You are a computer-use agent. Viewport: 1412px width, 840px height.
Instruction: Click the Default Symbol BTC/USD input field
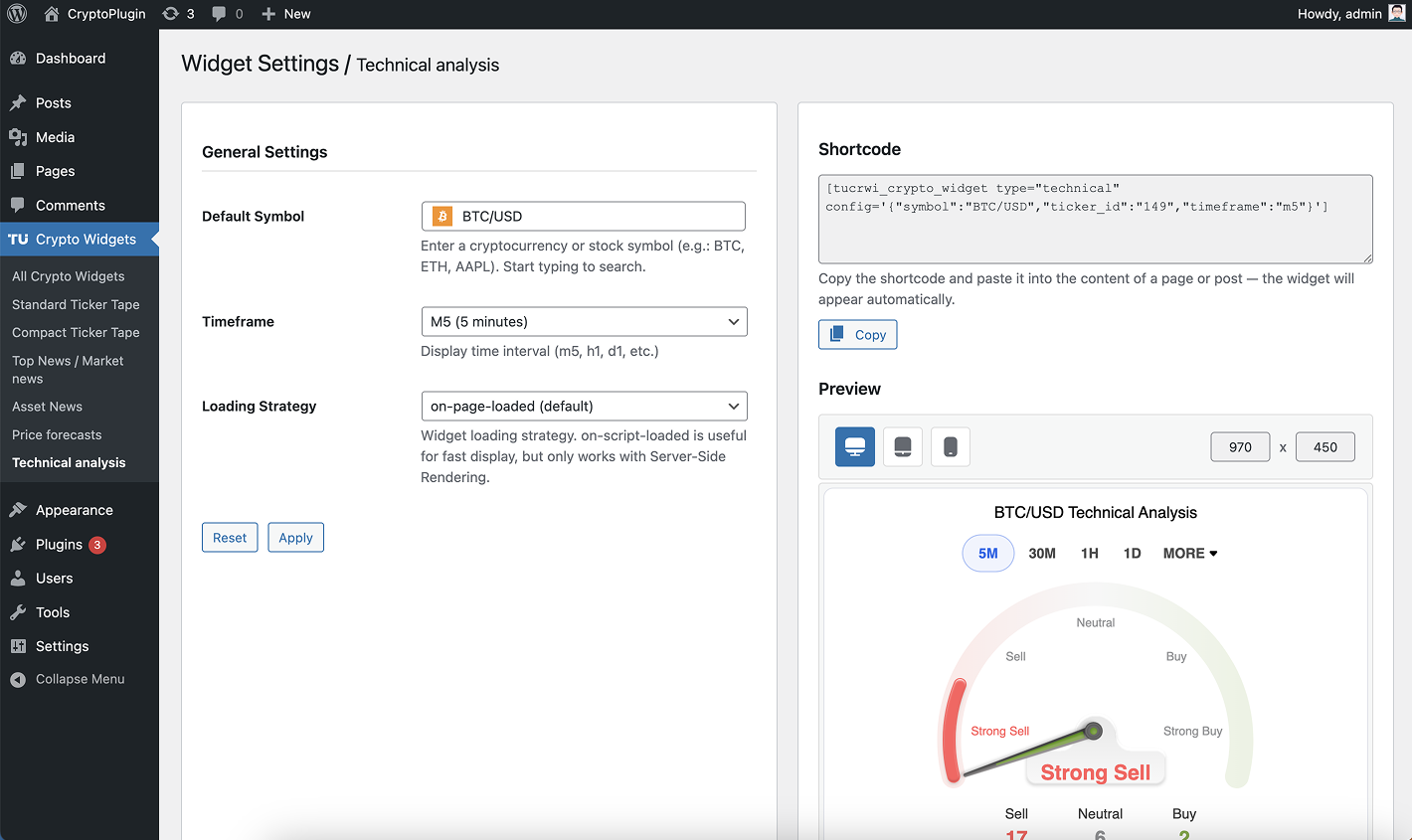pos(584,217)
